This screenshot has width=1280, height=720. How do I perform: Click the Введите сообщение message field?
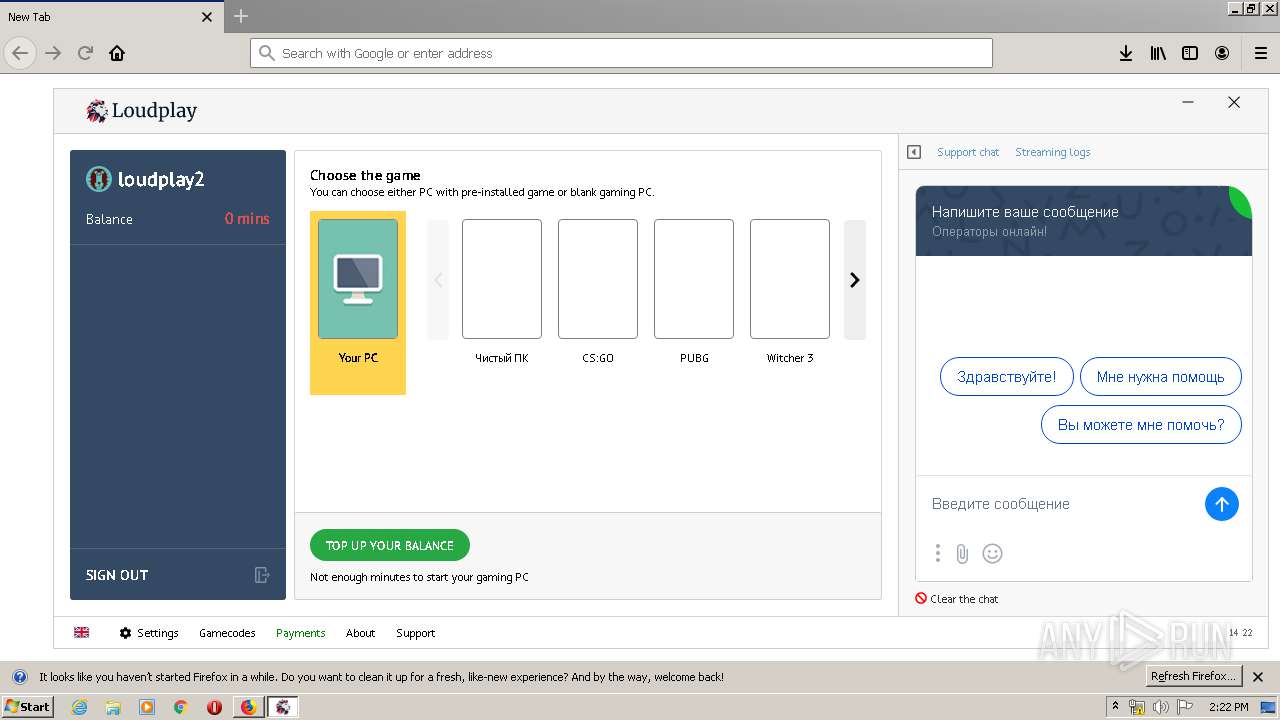tap(1062, 504)
